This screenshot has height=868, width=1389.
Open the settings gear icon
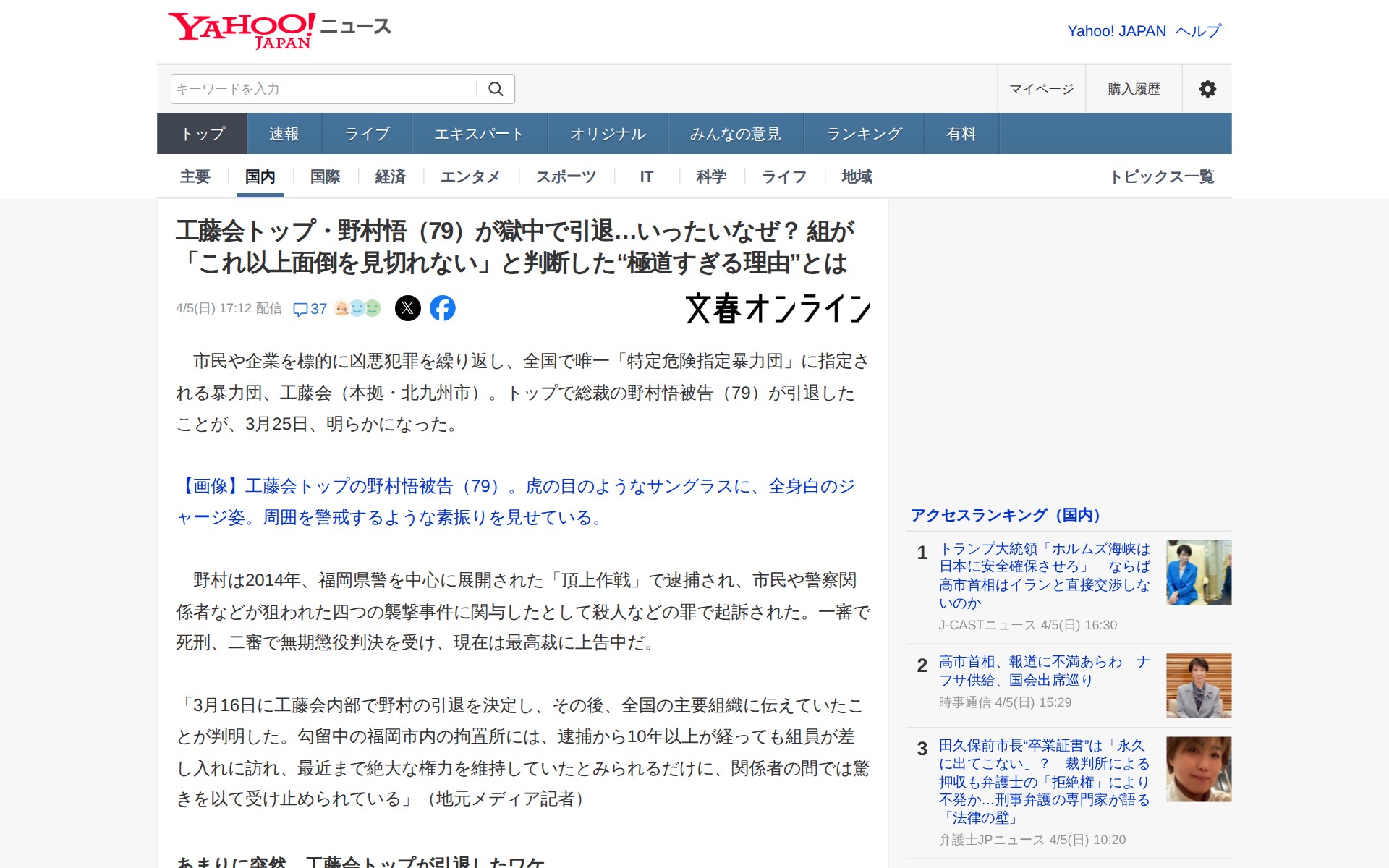click(x=1207, y=89)
